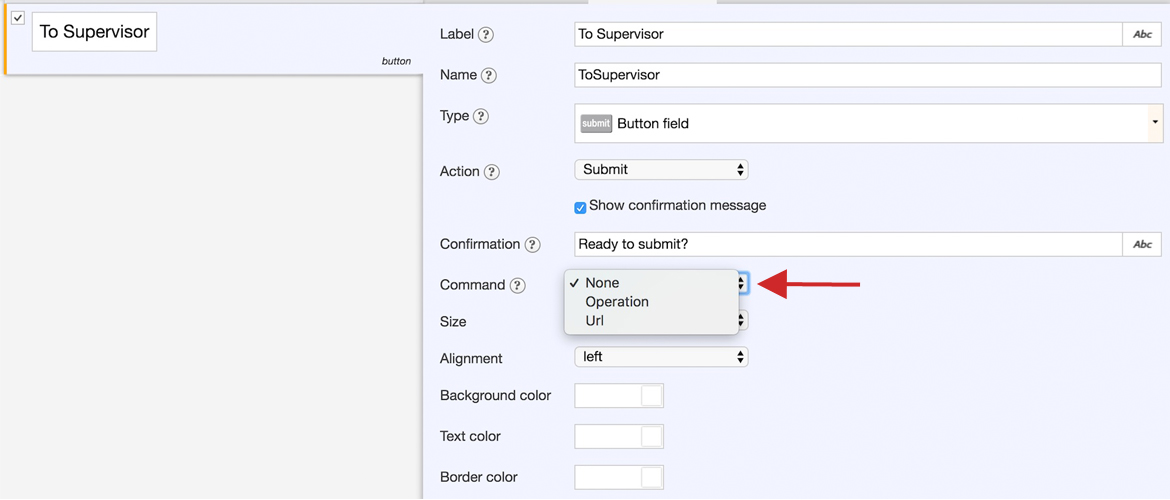
Task: Open the Background color swatch
Action: (618, 396)
